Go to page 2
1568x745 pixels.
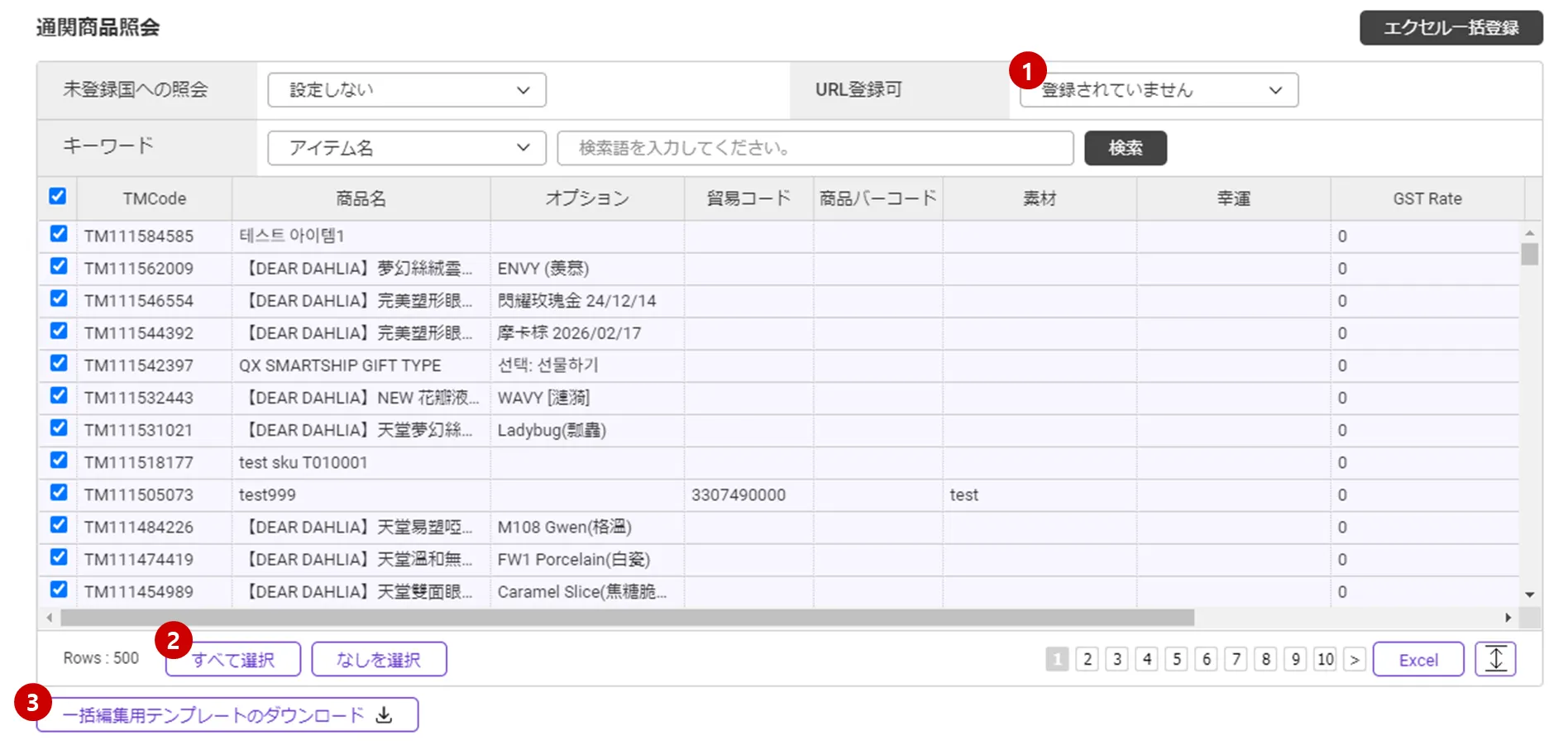(1088, 659)
